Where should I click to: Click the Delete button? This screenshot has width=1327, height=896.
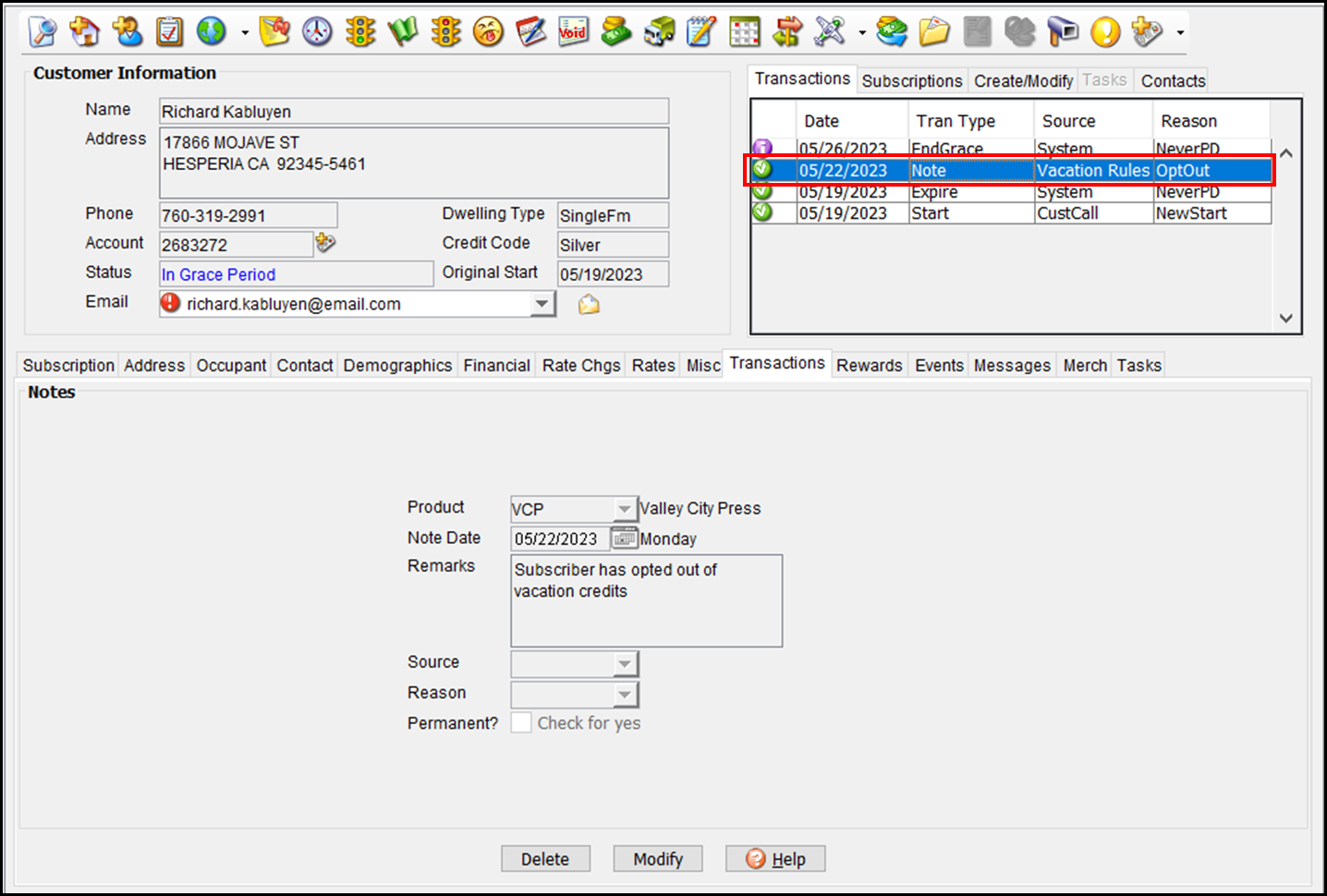544,859
